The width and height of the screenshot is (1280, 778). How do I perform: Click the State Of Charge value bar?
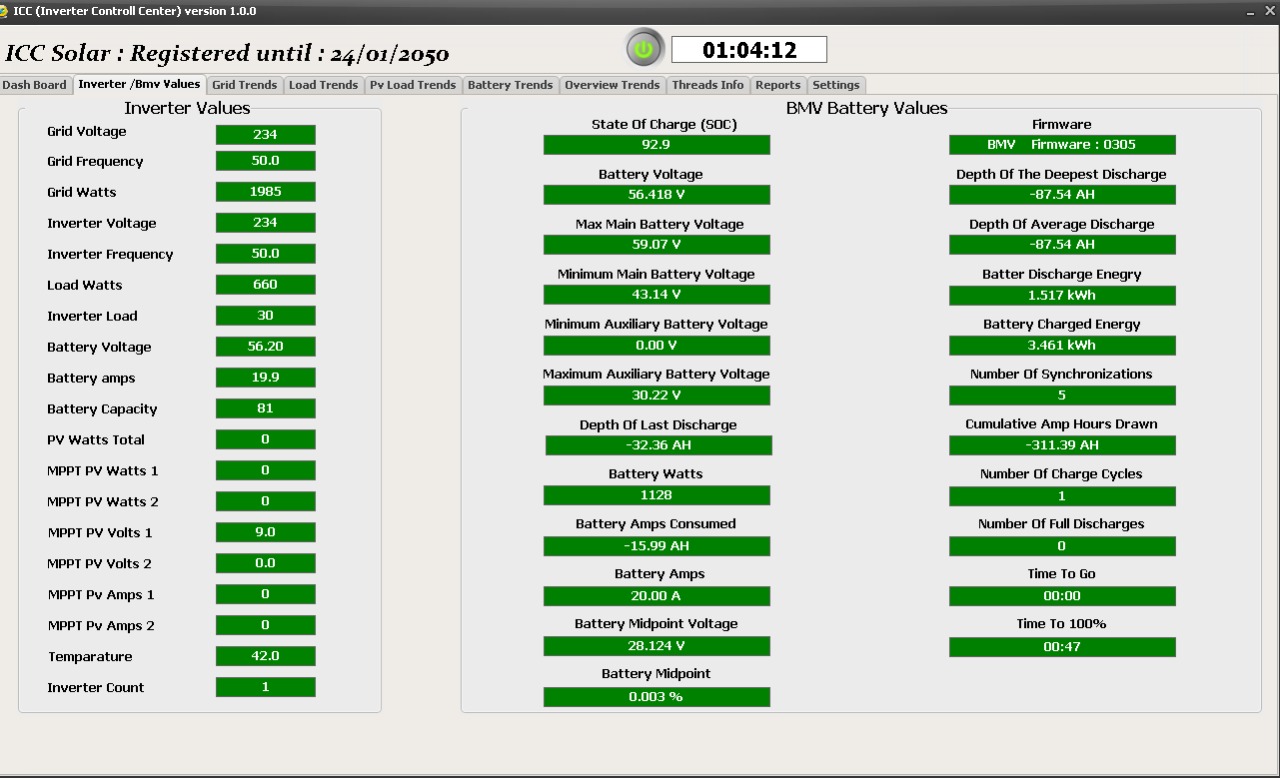click(656, 145)
